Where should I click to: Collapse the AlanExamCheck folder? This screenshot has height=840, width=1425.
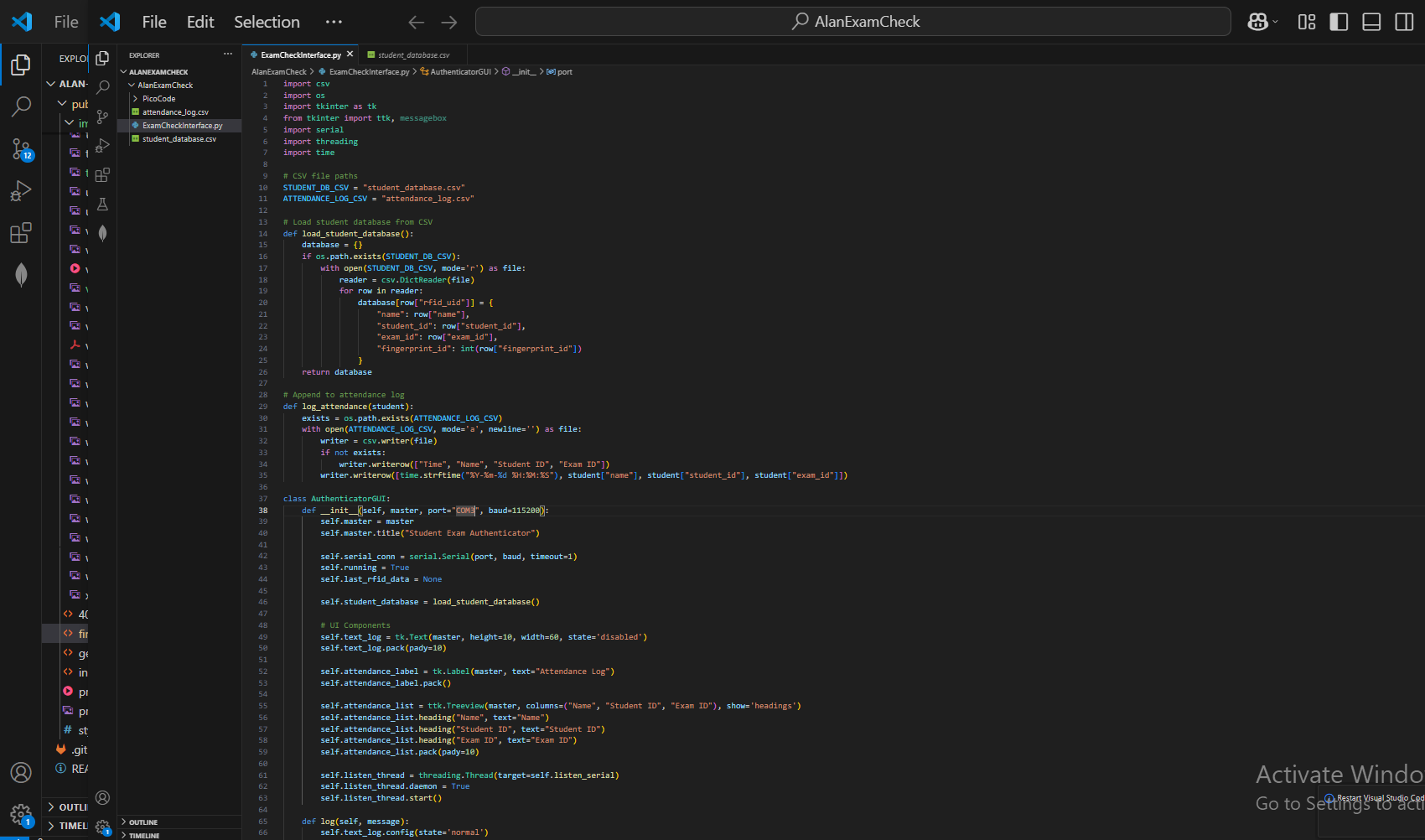[x=165, y=86]
